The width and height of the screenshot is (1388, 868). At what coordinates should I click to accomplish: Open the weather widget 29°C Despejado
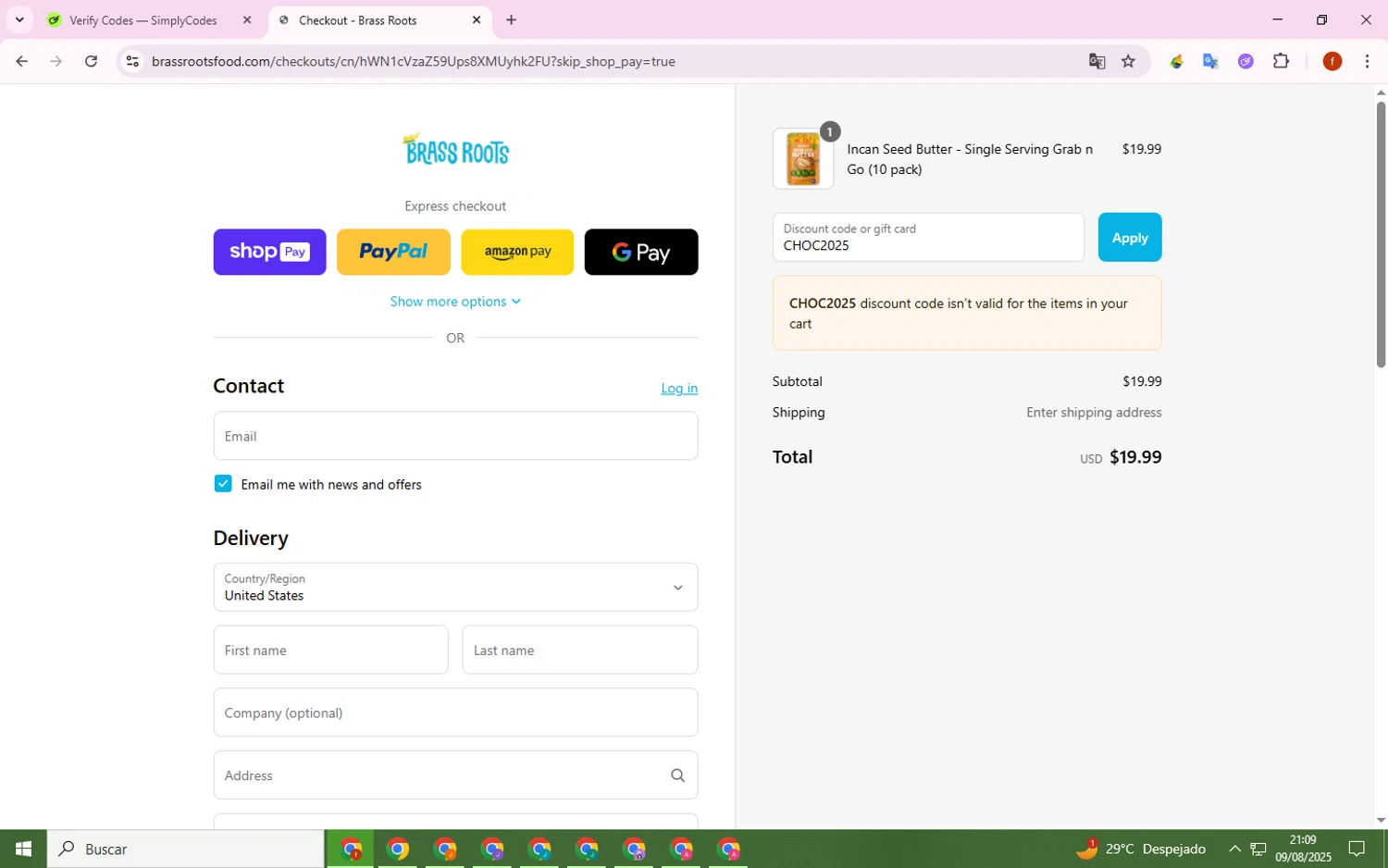point(1141,849)
